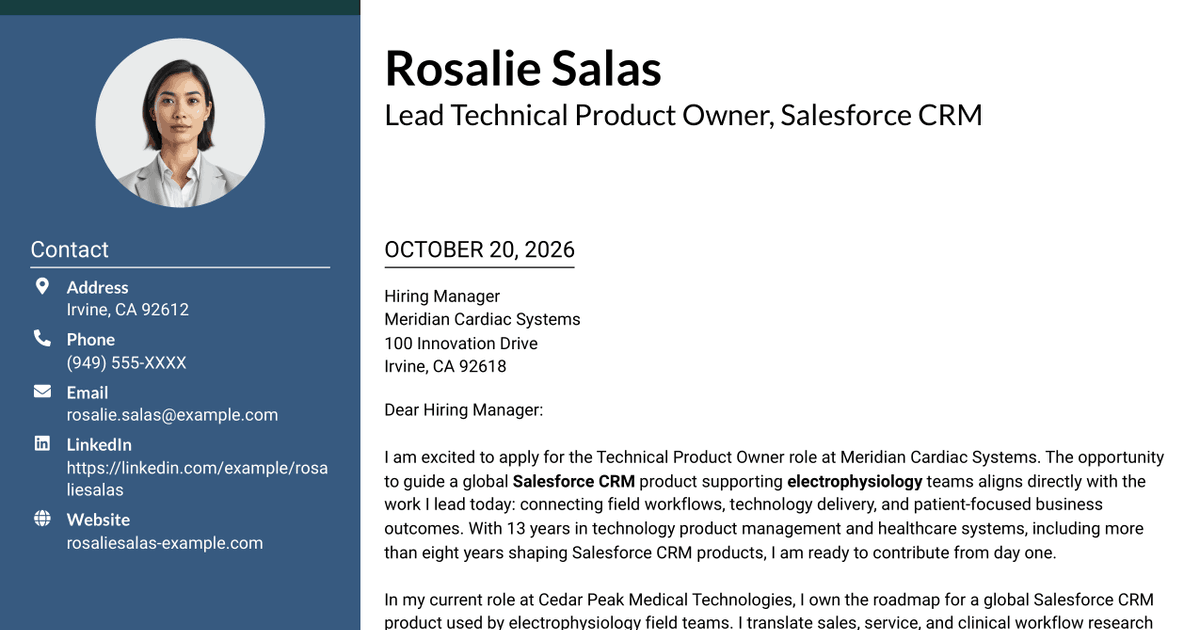Click the bold word 'electrophysiology'

coord(855,481)
